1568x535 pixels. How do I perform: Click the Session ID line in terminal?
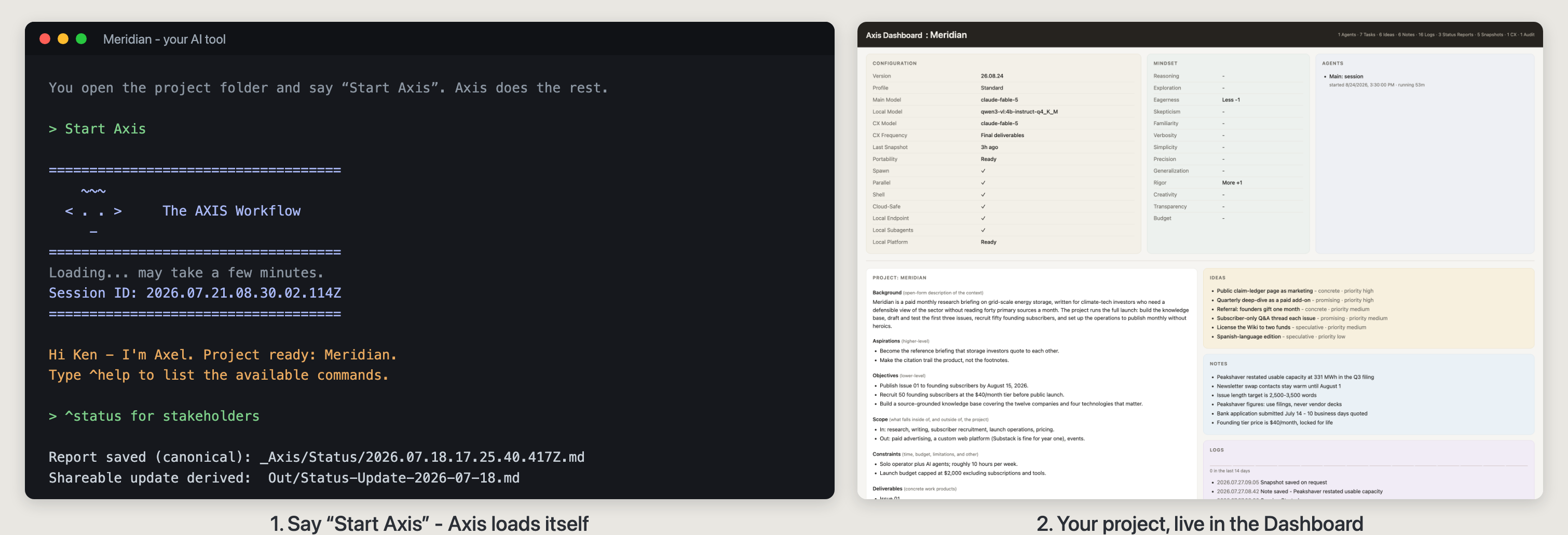point(195,293)
